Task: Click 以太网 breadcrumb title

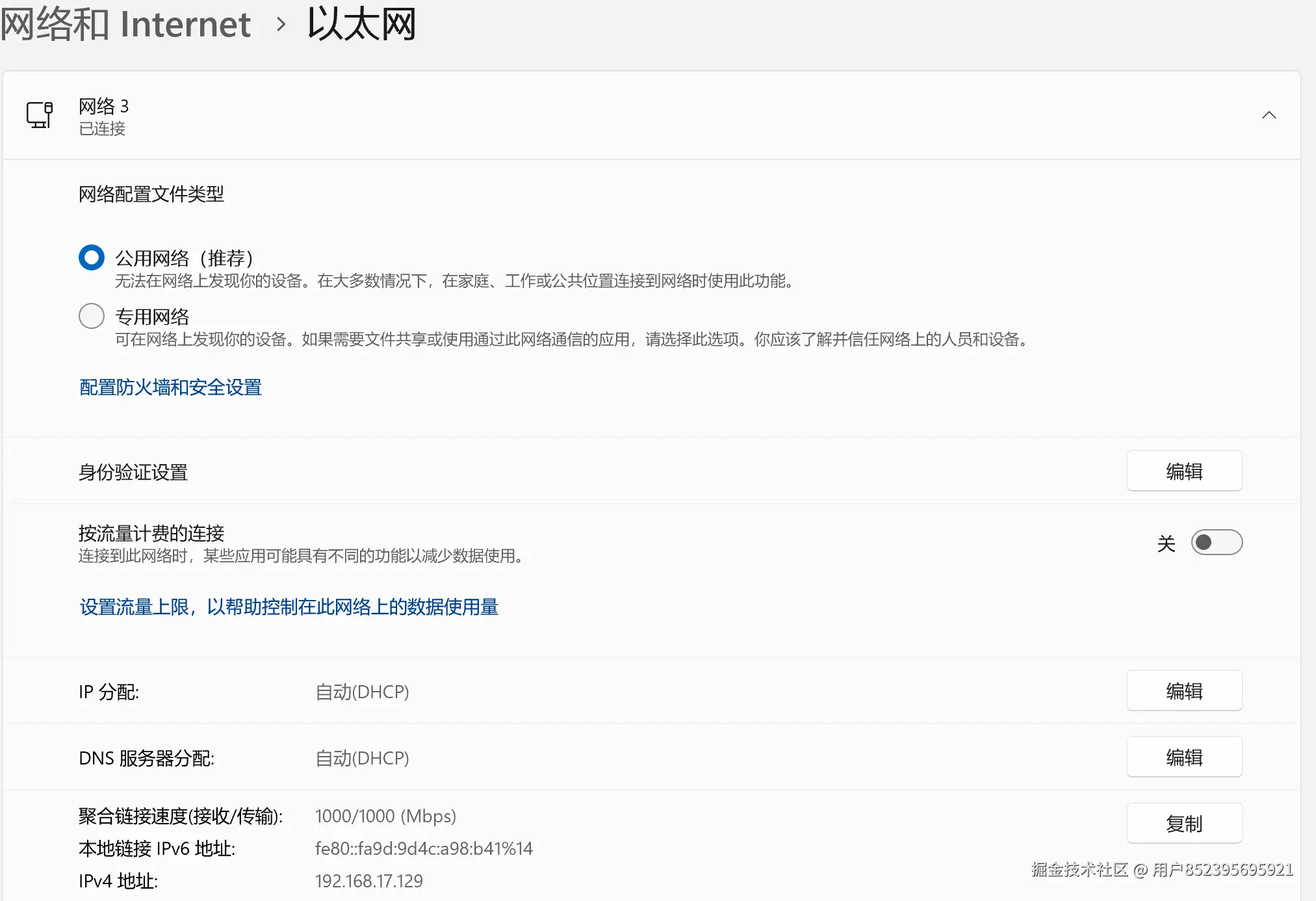Action: pyautogui.click(x=361, y=25)
